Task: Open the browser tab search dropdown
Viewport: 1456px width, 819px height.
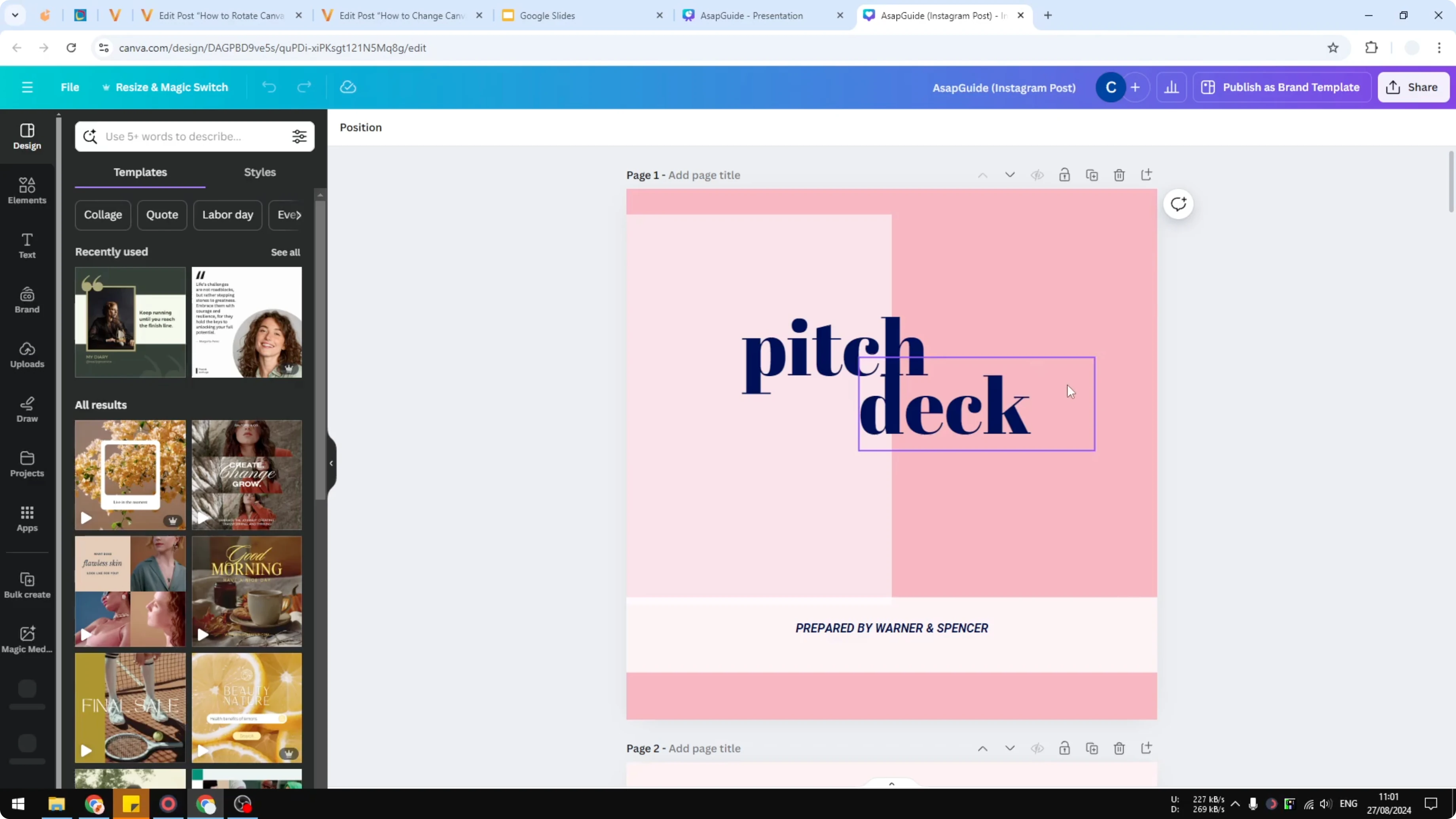Action: point(15,15)
